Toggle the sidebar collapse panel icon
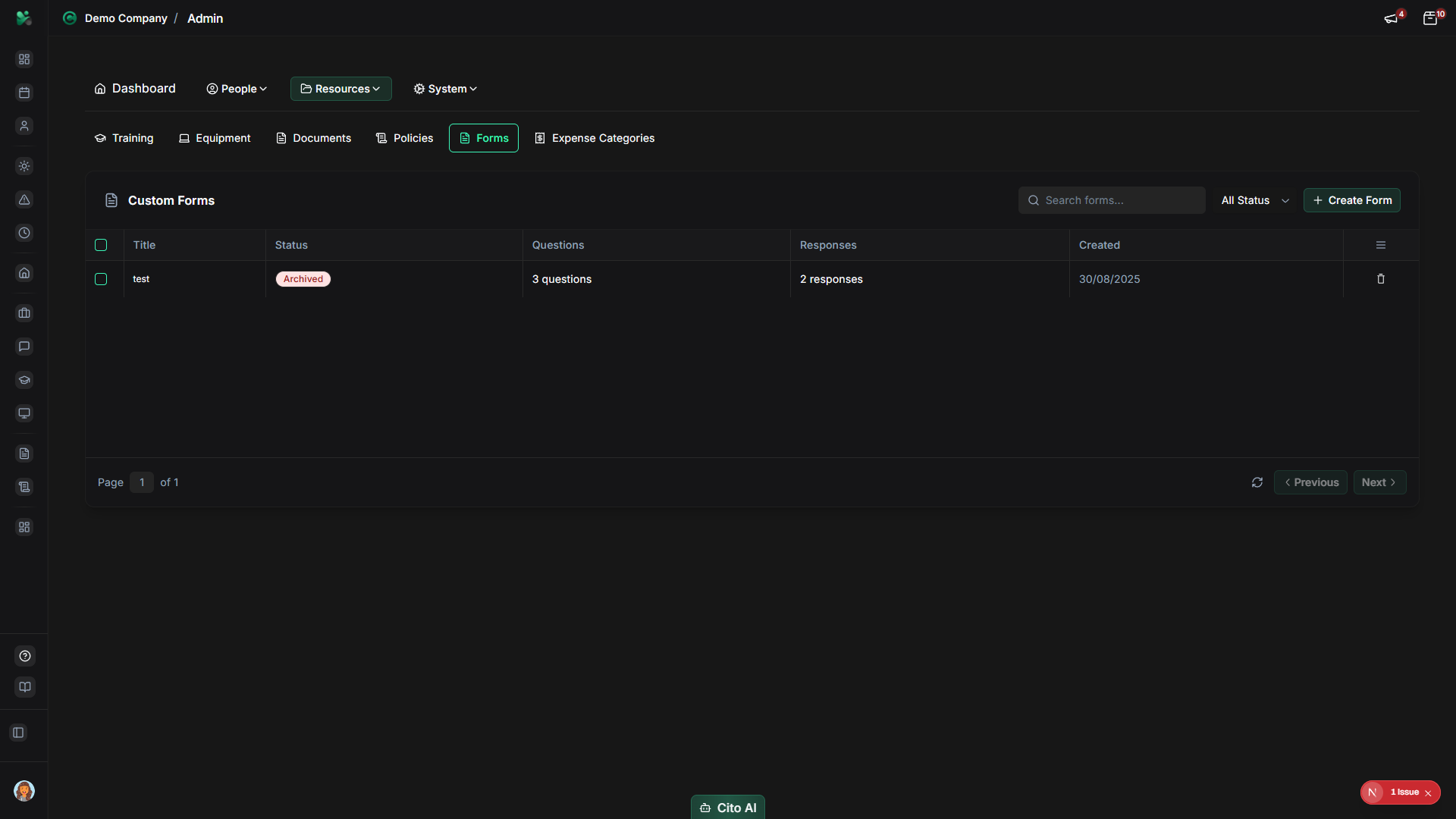The height and width of the screenshot is (819, 1456). 18,733
